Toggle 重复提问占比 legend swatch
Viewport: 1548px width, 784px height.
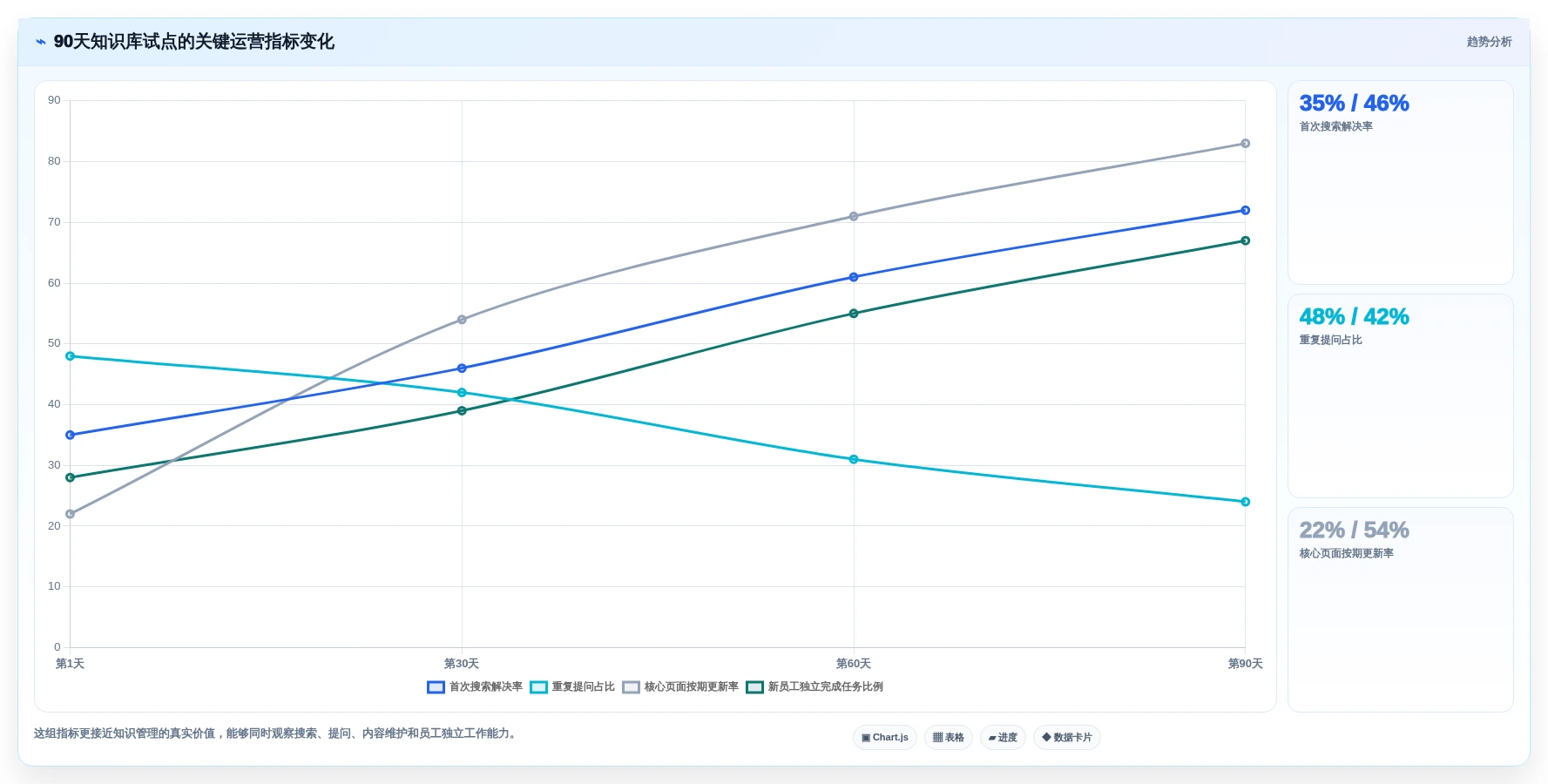pyautogui.click(x=538, y=687)
